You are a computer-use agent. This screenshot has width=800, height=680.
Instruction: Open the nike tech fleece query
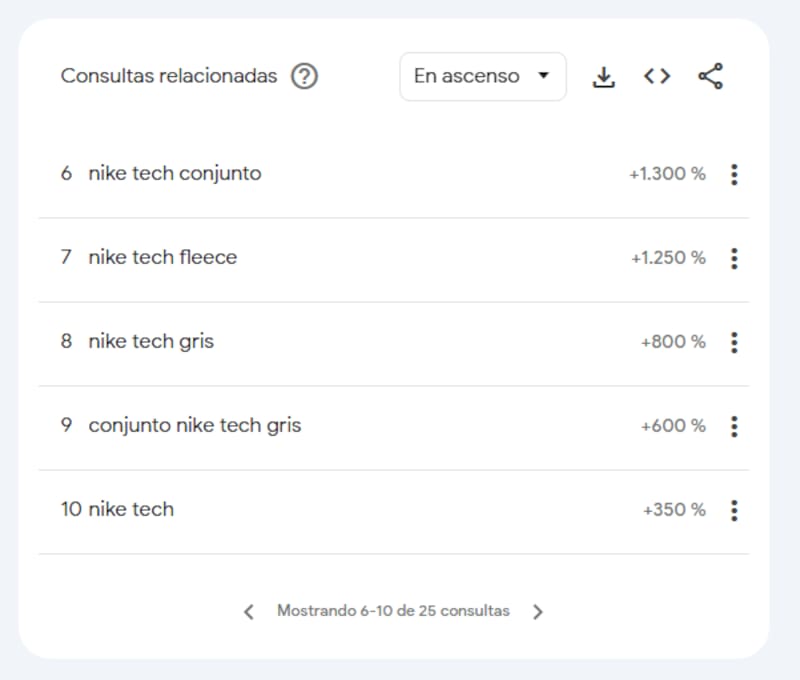(x=162, y=258)
